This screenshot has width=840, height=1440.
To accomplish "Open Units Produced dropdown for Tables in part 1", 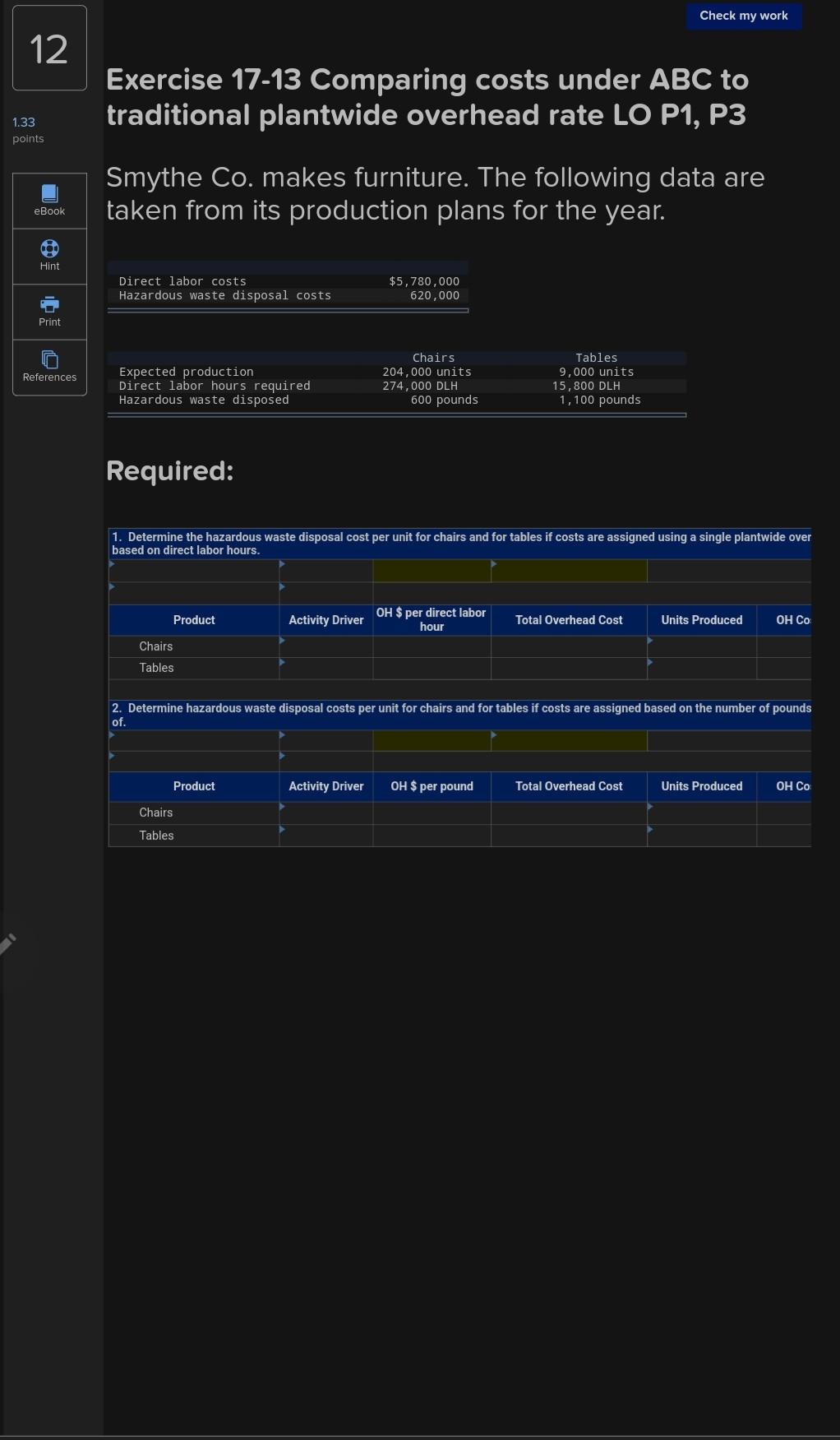I will point(701,668).
